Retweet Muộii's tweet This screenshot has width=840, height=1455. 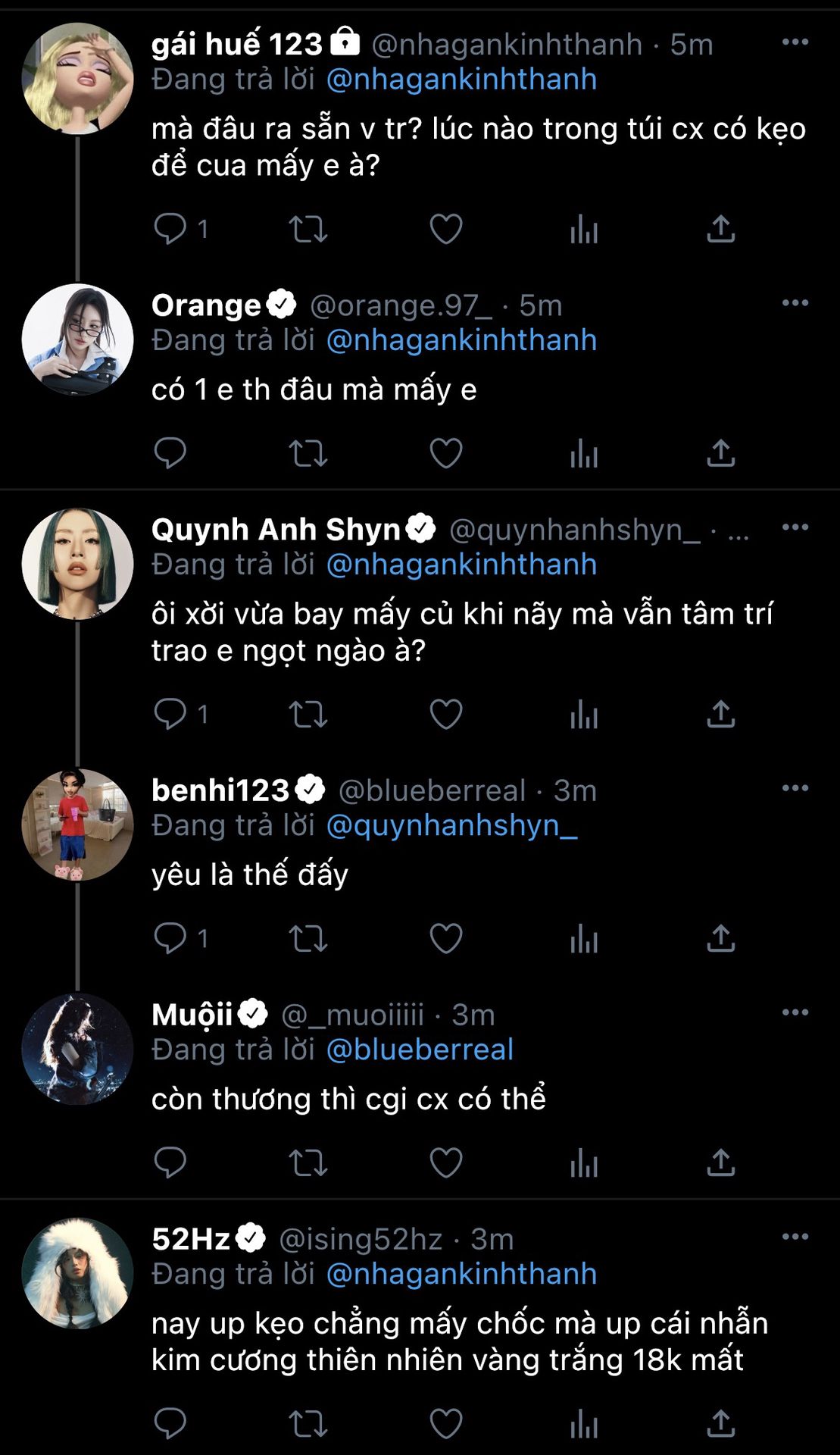[308, 1162]
